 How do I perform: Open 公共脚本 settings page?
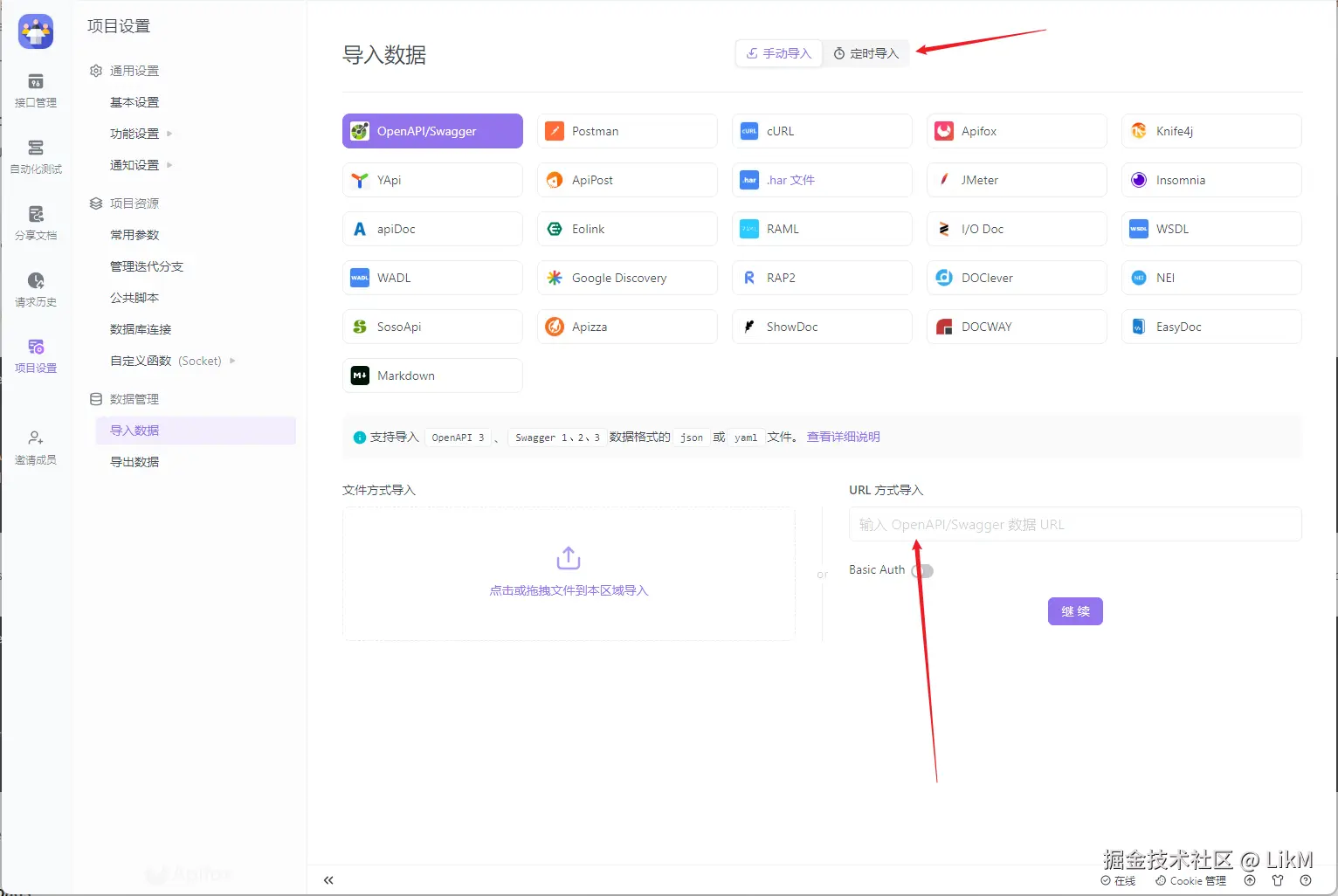(134, 298)
